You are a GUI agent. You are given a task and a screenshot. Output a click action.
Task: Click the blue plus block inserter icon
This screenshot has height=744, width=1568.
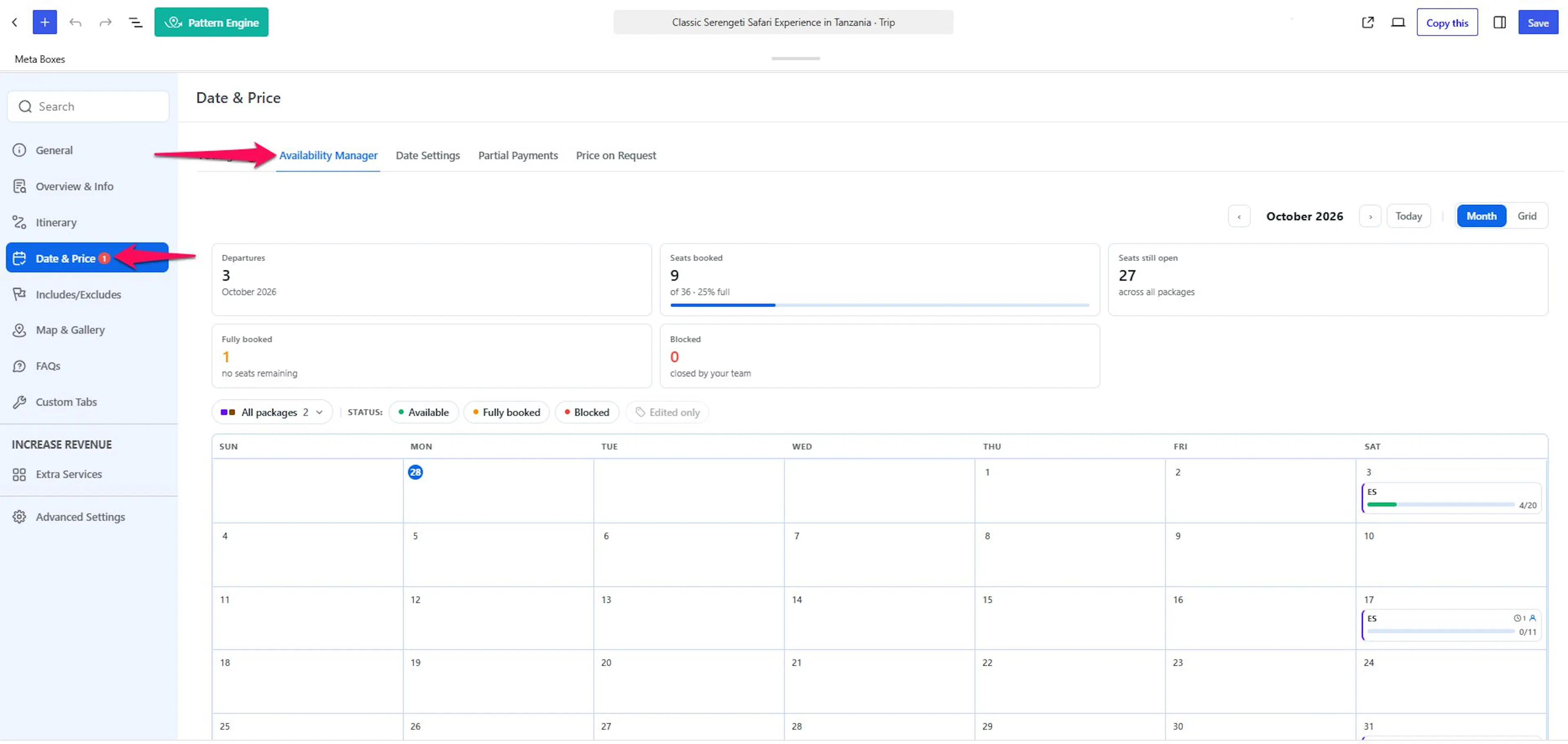(45, 22)
